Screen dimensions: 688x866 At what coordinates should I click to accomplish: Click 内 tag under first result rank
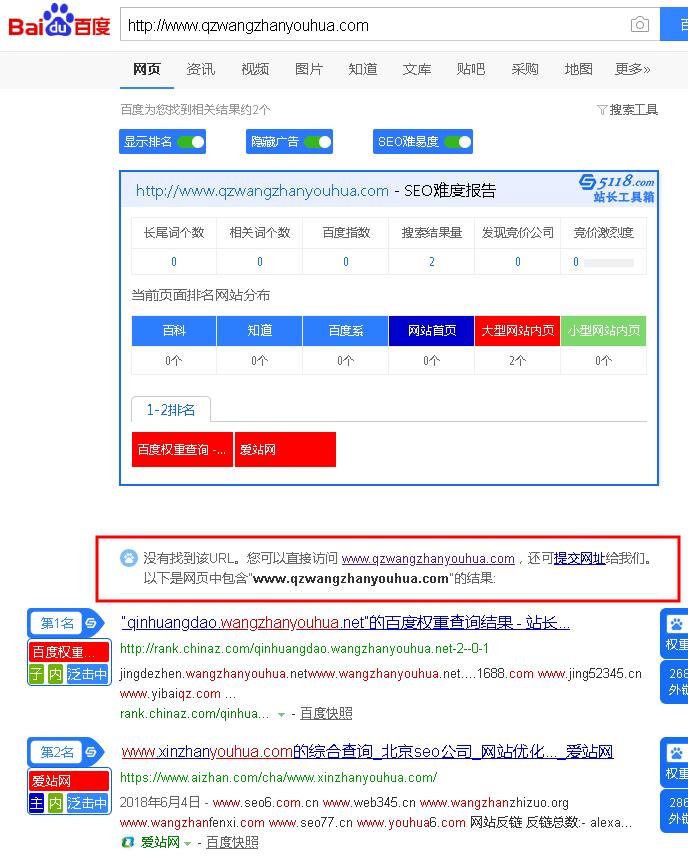coord(55,674)
